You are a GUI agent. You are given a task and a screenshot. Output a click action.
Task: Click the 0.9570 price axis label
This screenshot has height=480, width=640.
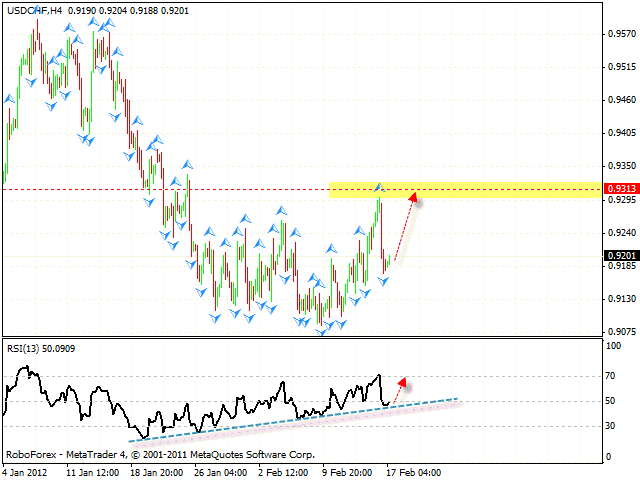(x=620, y=34)
